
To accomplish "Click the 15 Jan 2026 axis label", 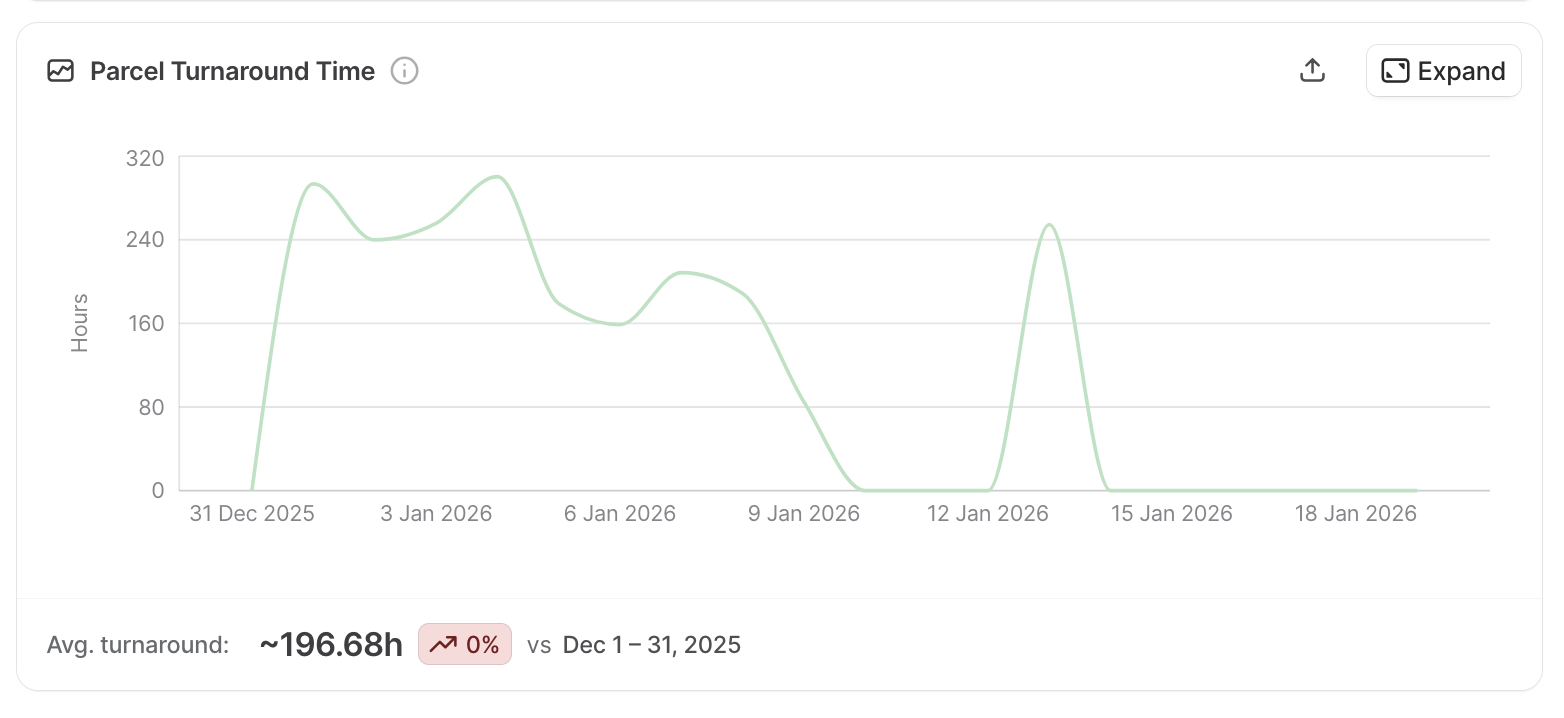I will (x=1171, y=513).
